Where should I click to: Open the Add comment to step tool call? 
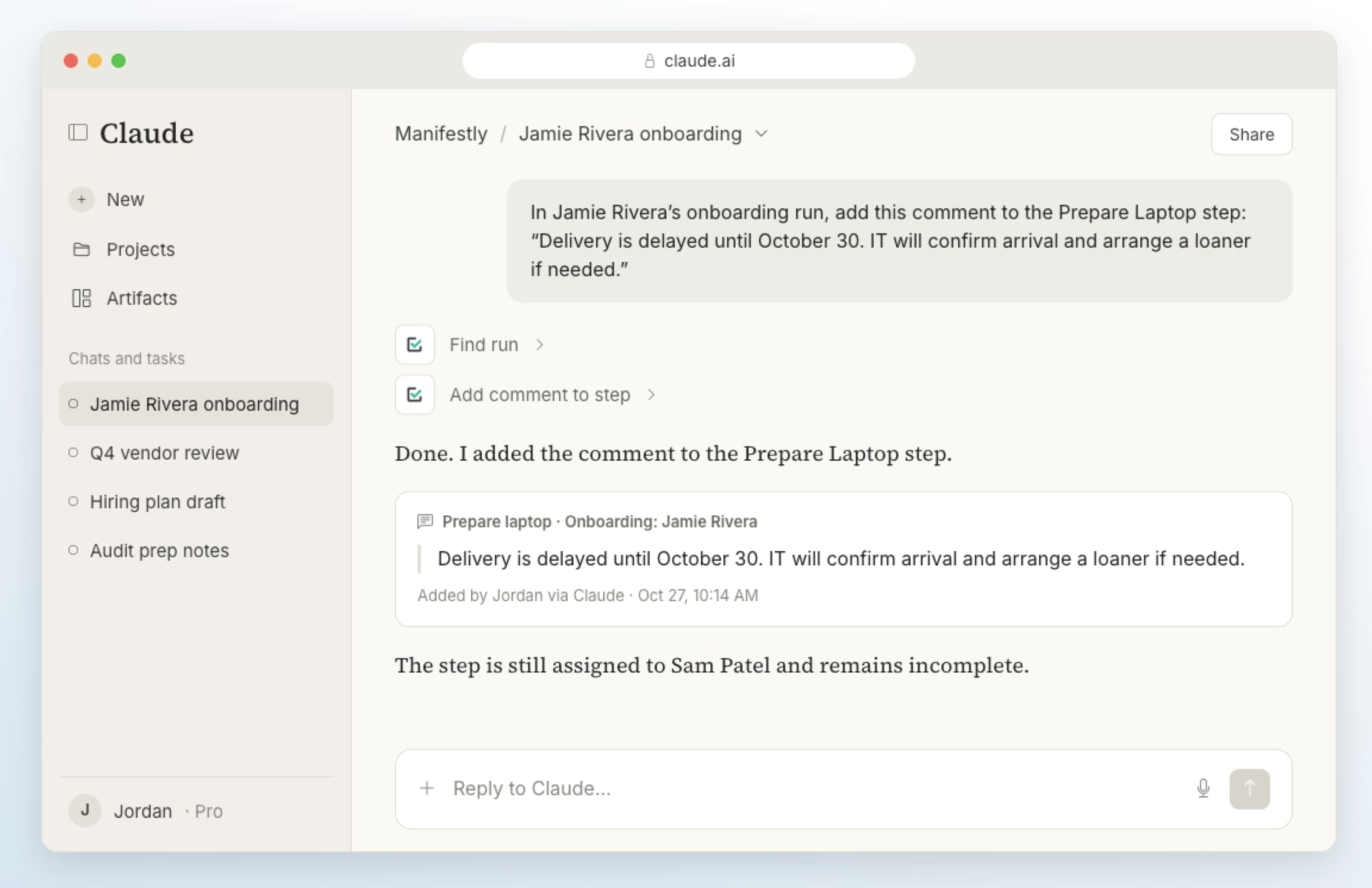[526, 395]
